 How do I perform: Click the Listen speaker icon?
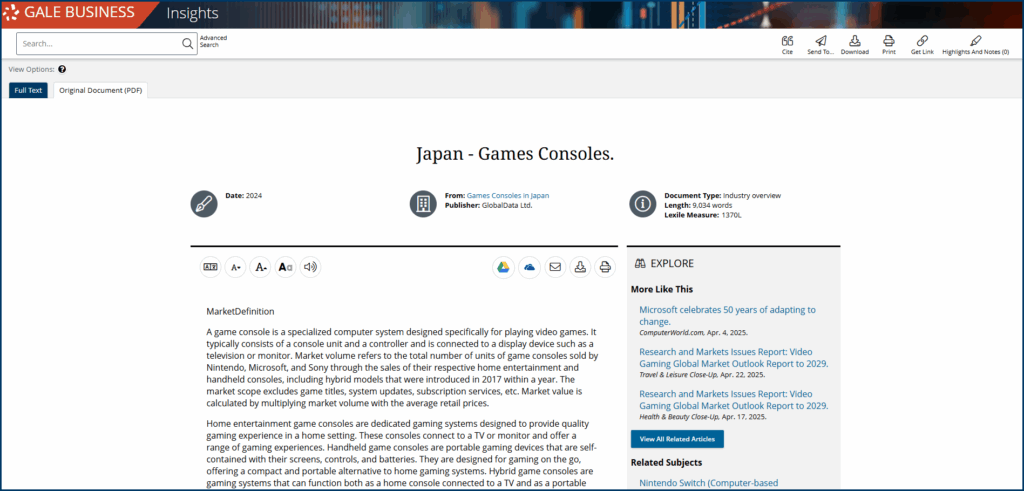point(310,267)
